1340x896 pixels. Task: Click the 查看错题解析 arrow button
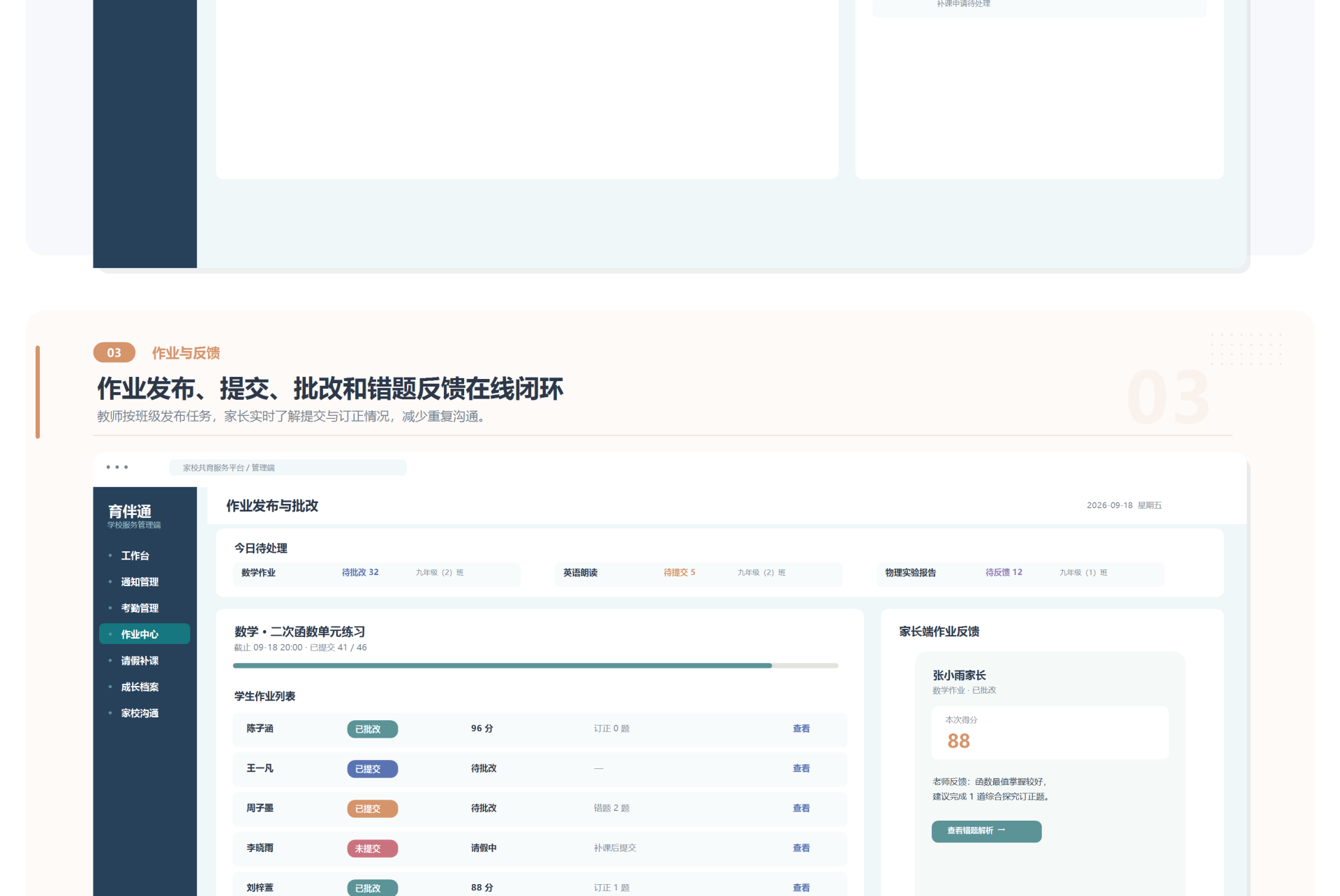click(x=986, y=831)
